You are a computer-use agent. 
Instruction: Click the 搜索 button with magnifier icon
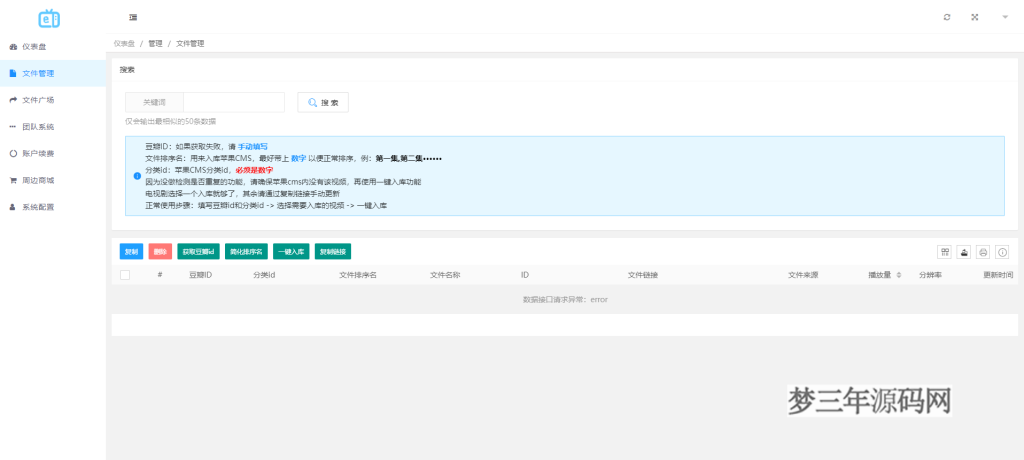tap(323, 103)
